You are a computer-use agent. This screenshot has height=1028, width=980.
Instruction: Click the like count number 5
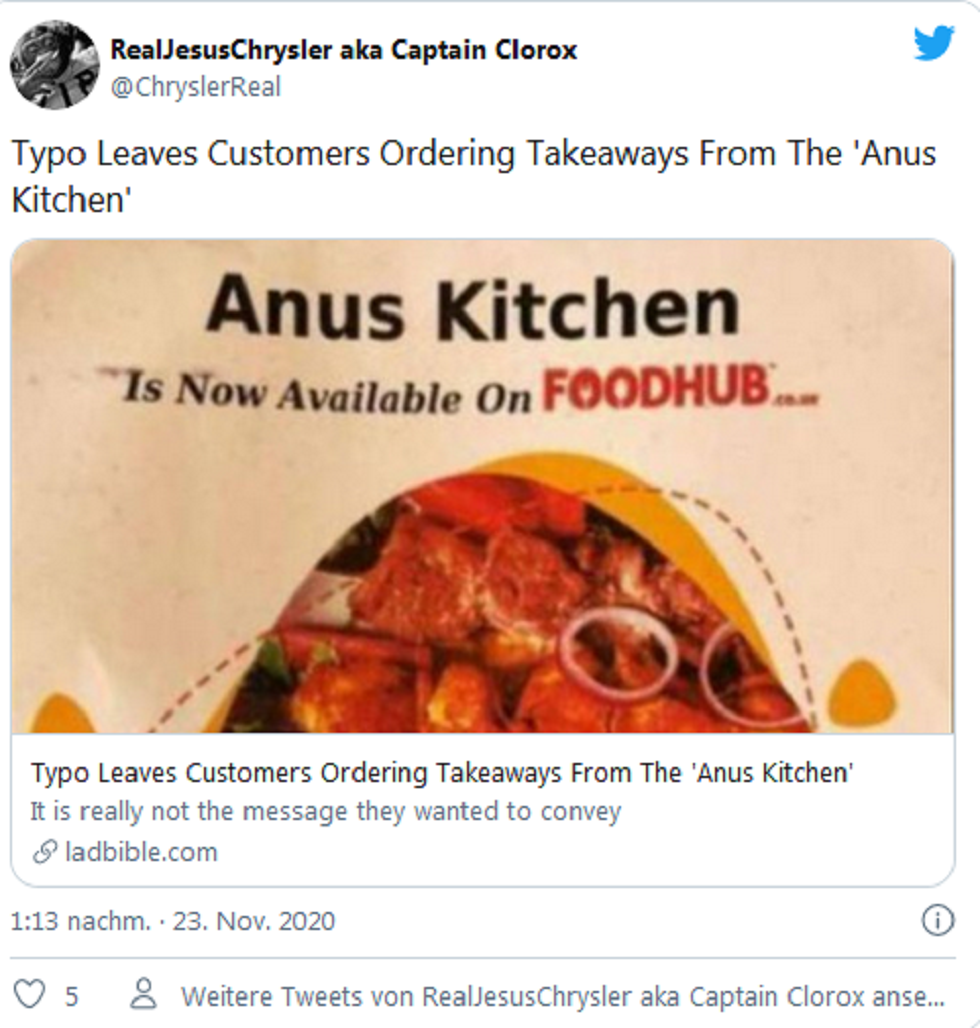coord(72,996)
